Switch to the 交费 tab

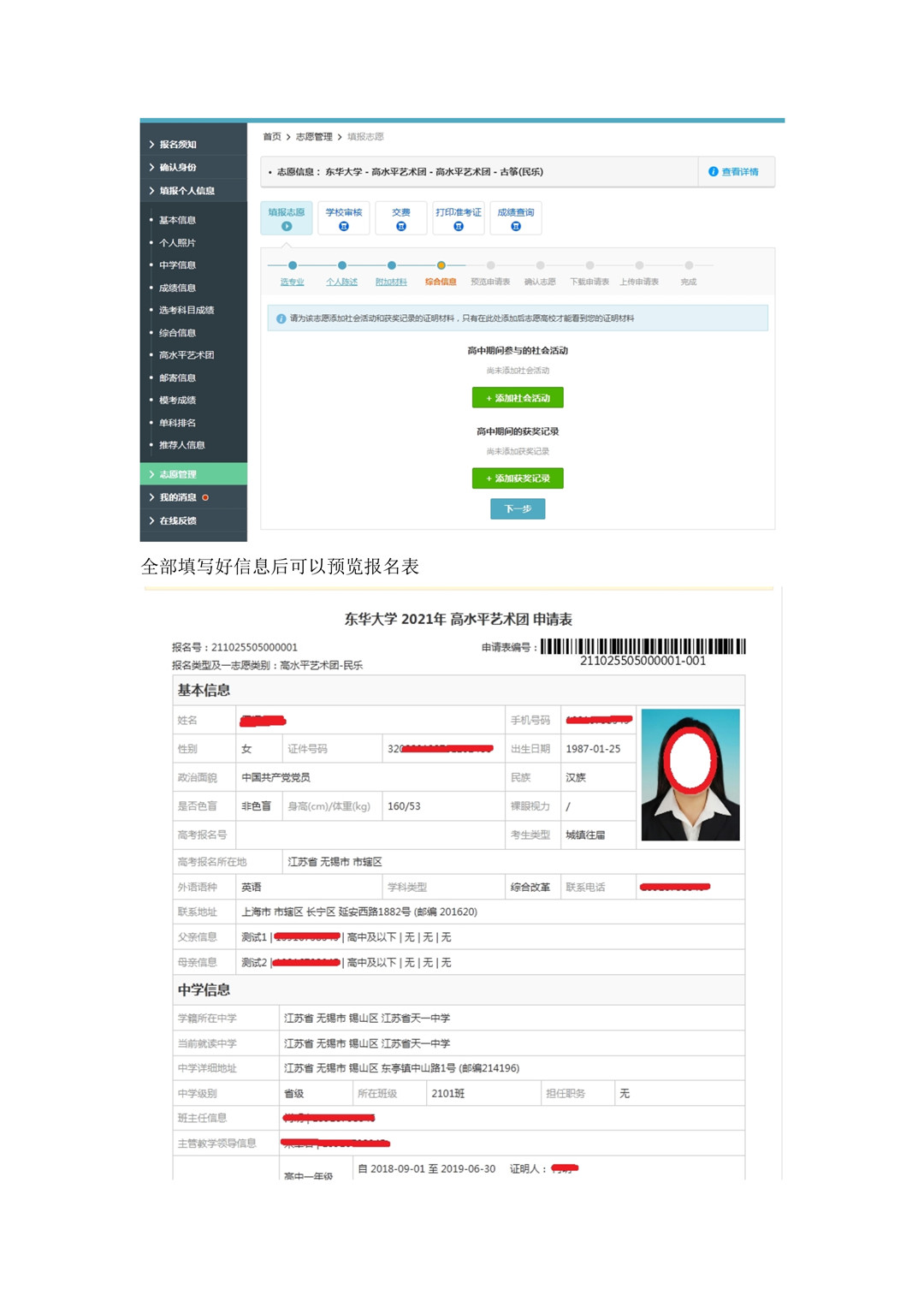(401, 218)
